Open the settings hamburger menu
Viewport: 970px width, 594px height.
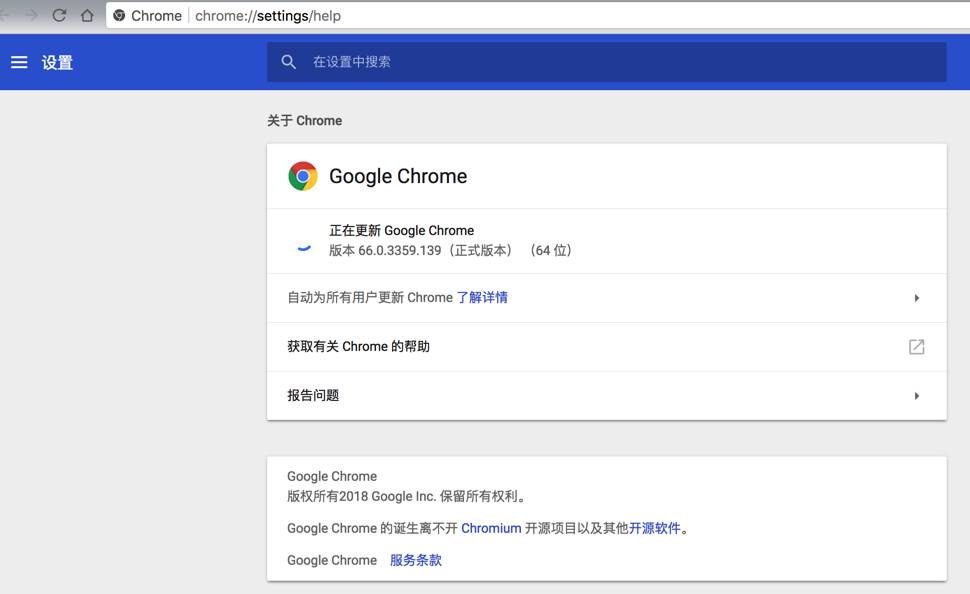(x=19, y=62)
